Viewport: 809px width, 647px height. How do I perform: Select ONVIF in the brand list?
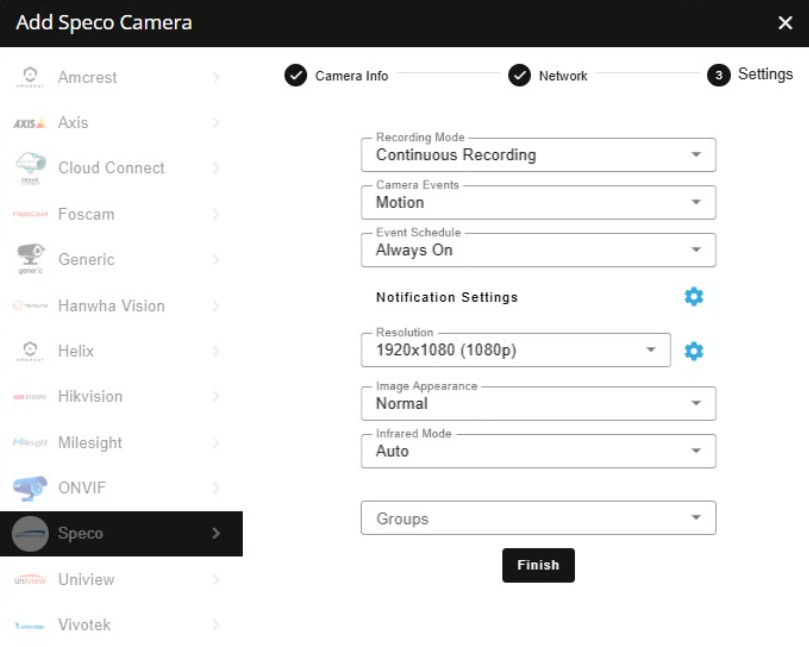coord(121,488)
